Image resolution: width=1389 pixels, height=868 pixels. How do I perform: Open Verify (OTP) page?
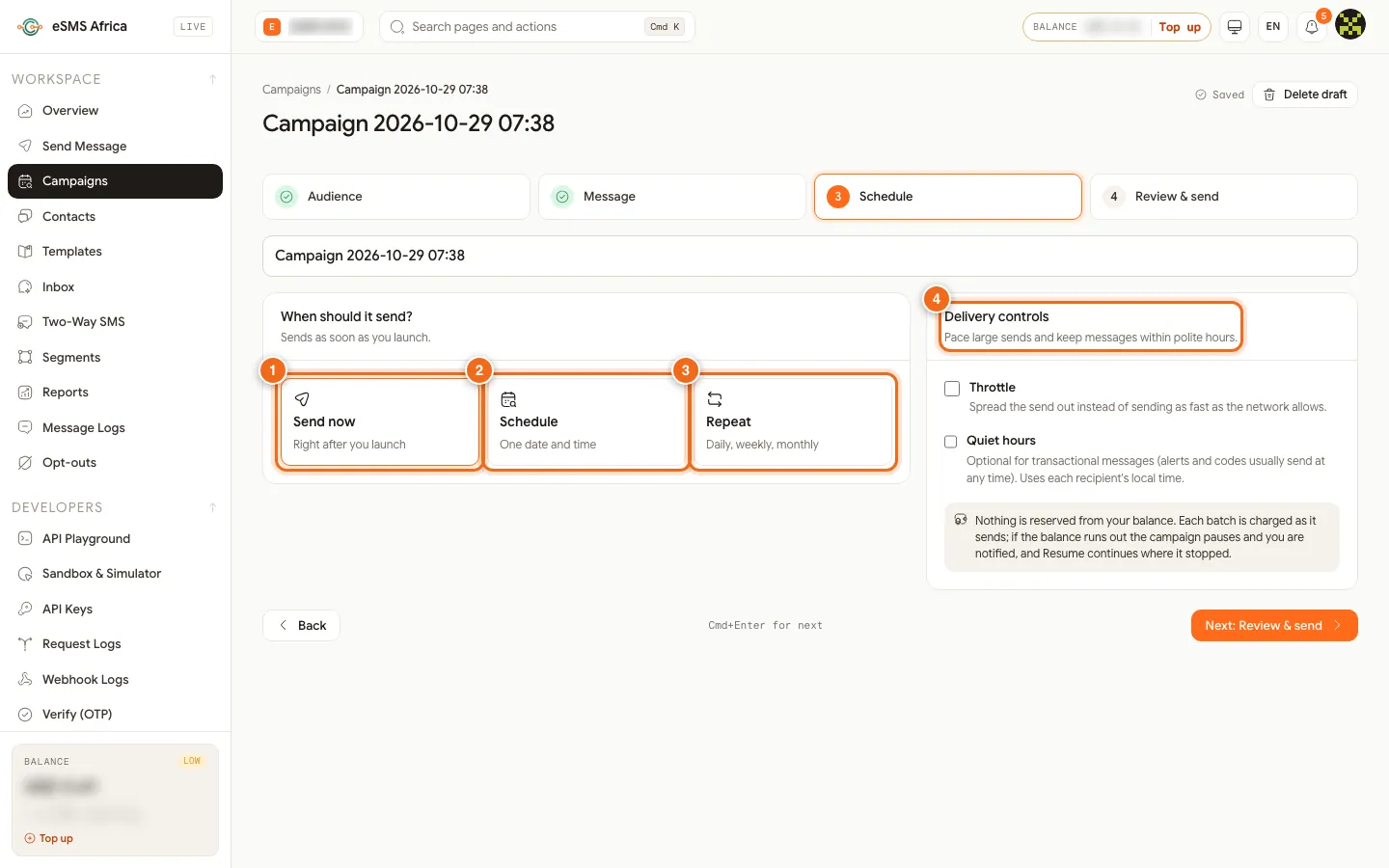tap(115, 715)
